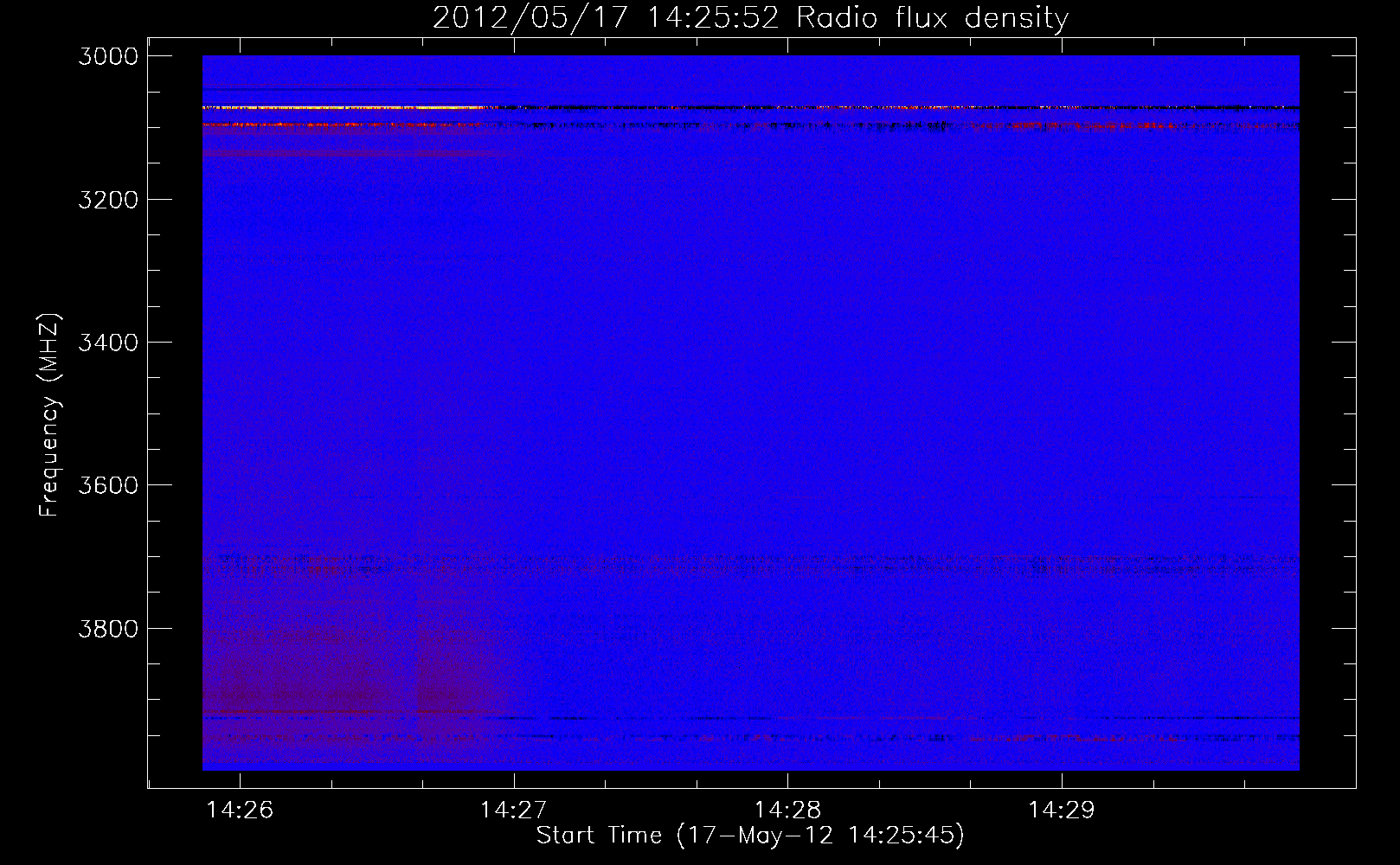
Task: Click the '3000' frequency axis label
Action: click(x=108, y=56)
